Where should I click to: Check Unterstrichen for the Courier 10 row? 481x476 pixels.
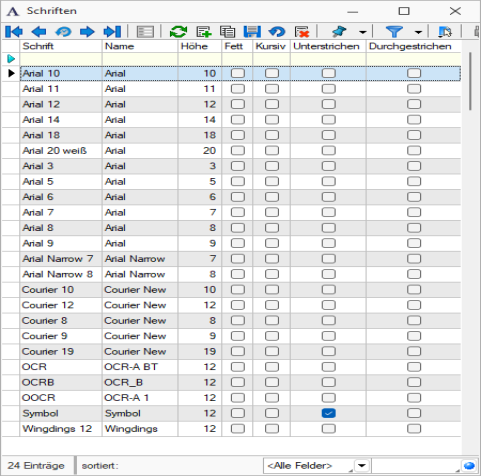coord(329,290)
